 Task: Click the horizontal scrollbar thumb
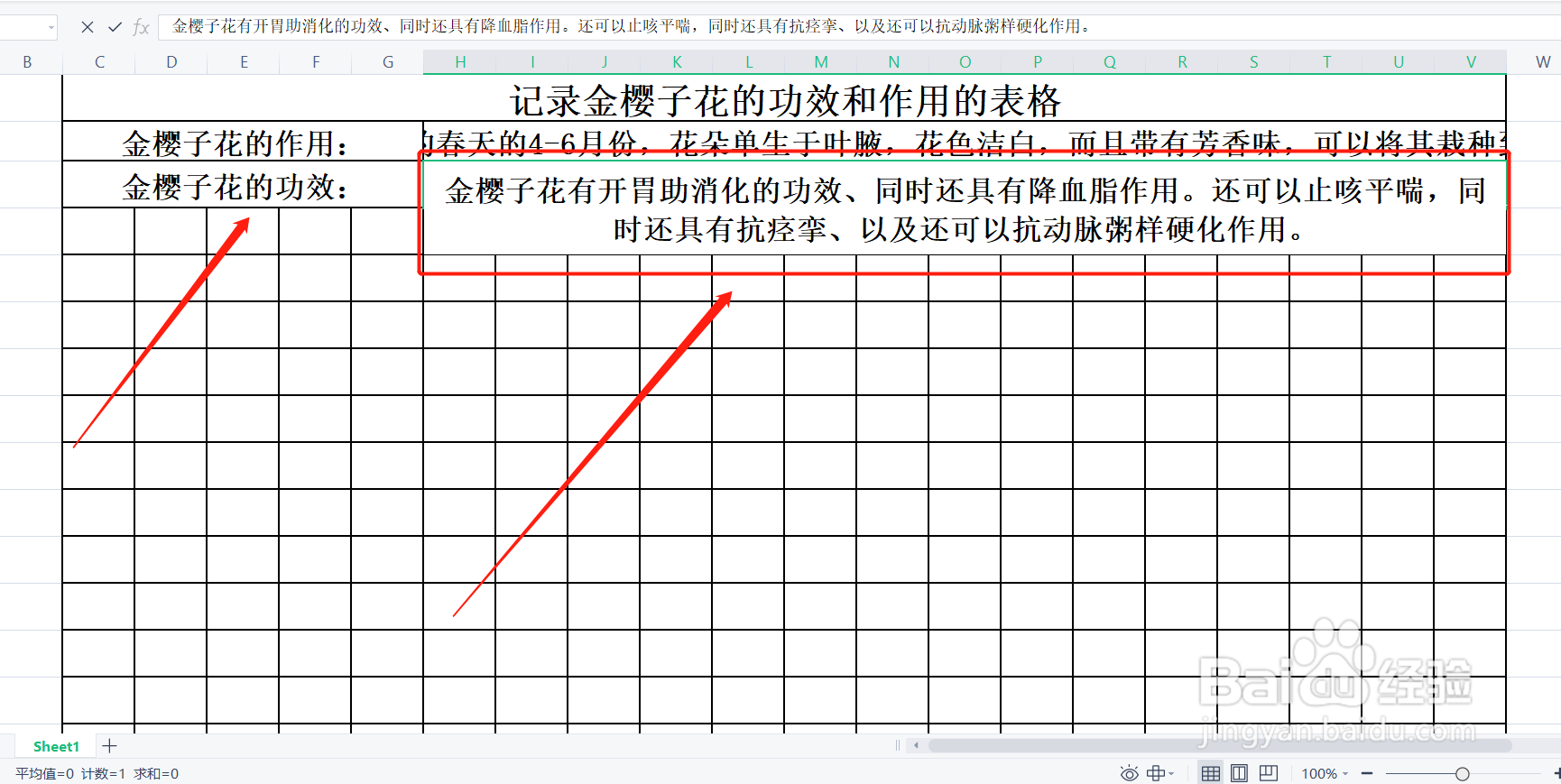coord(1218,745)
